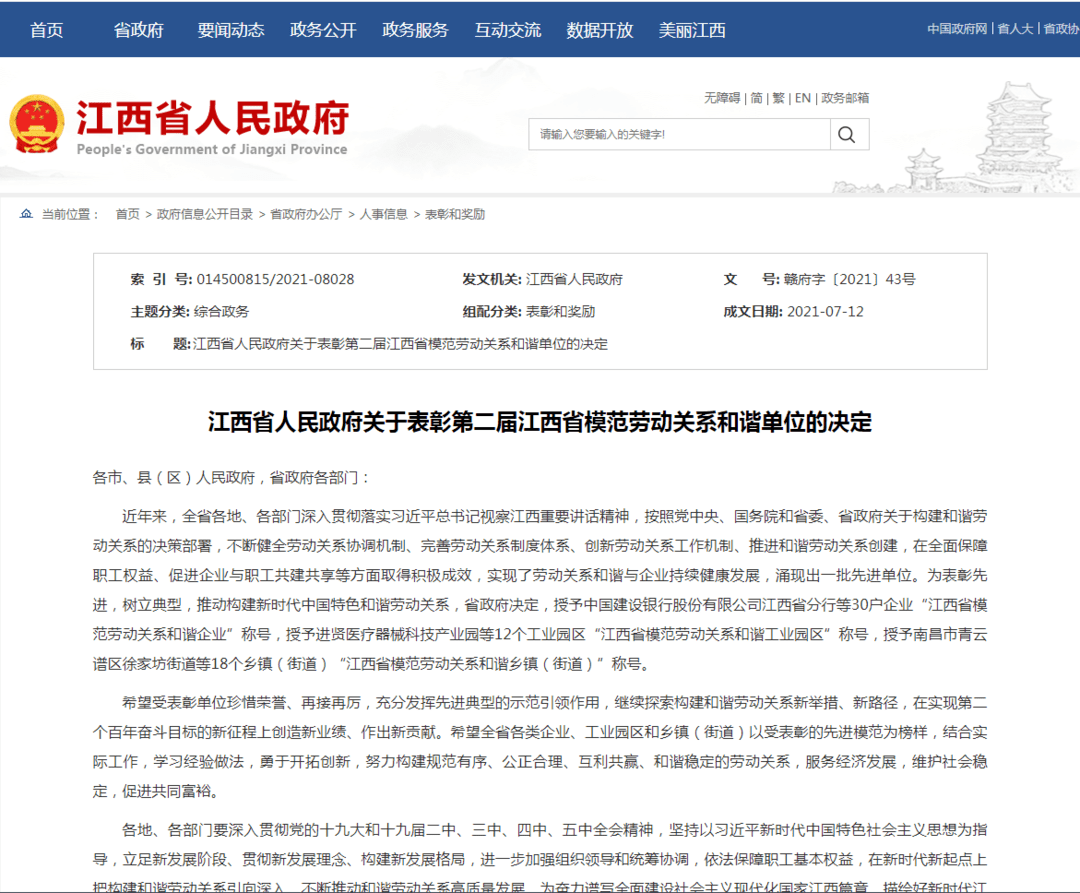Open the 中国政府网 link at top right
This screenshot has height=893, width=1080.
957,29
